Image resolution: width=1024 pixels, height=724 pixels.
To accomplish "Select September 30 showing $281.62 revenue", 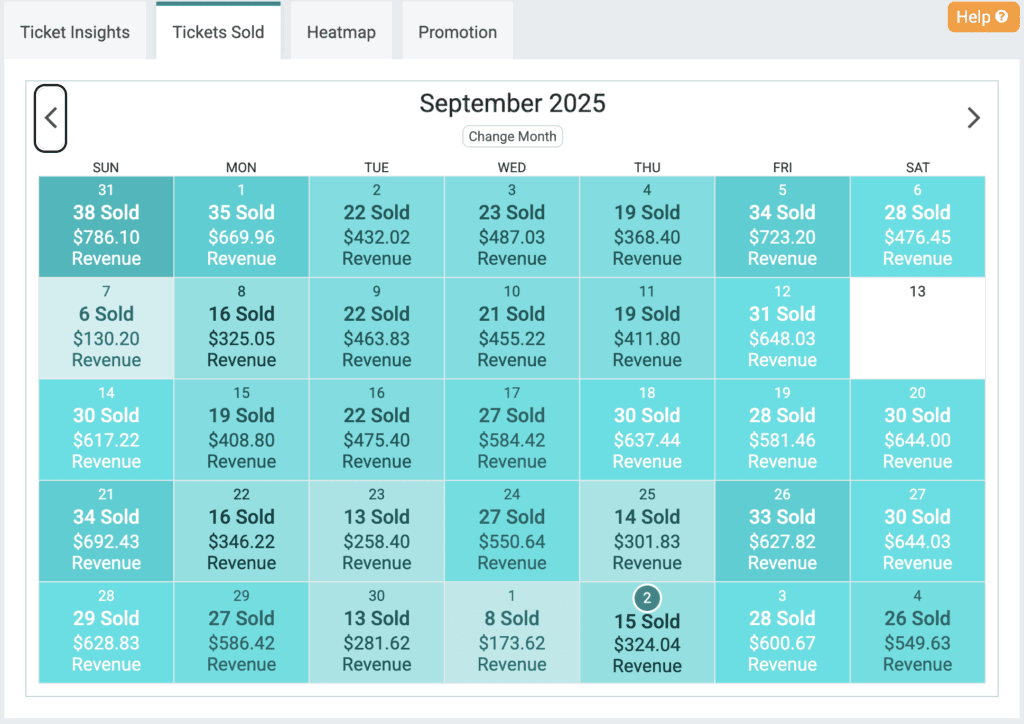I will (376, 633).
